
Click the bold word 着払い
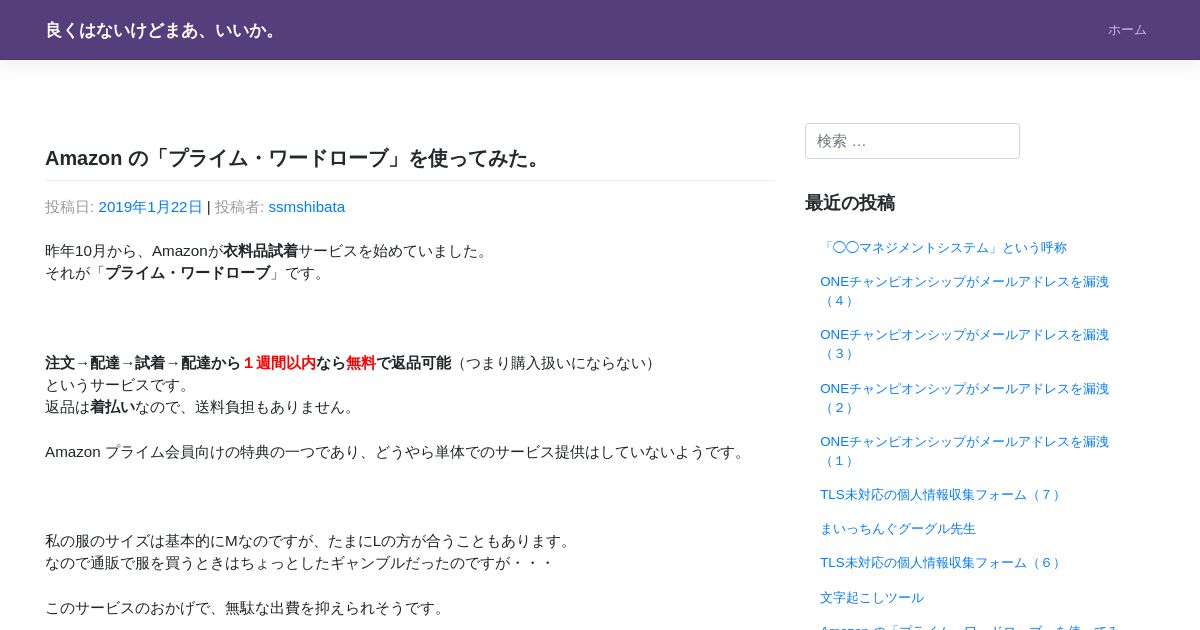coord(112,407)
